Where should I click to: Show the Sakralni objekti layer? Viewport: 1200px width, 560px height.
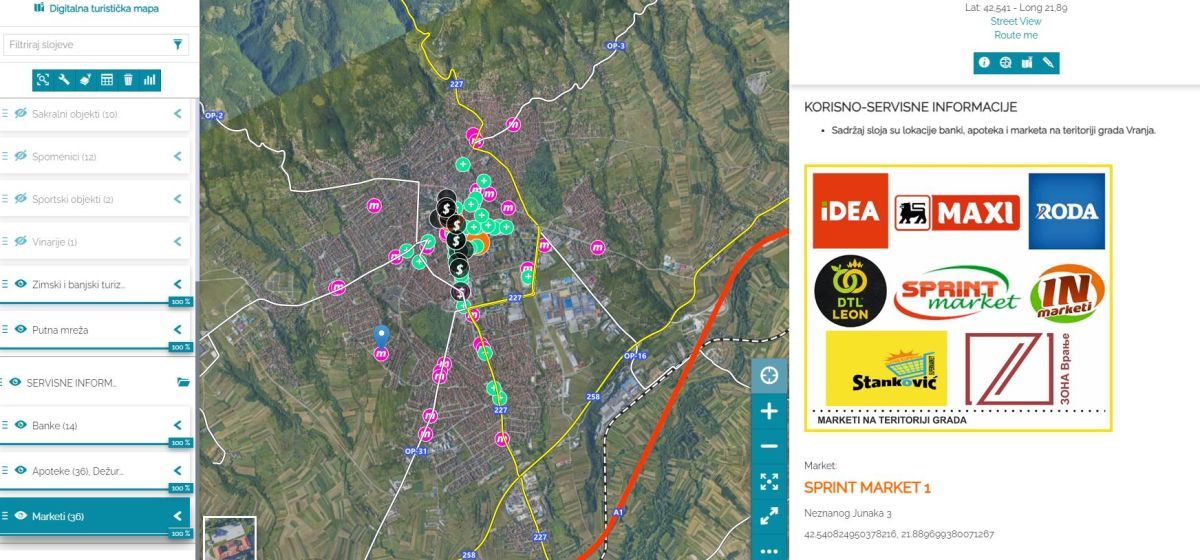pos(20,114)
